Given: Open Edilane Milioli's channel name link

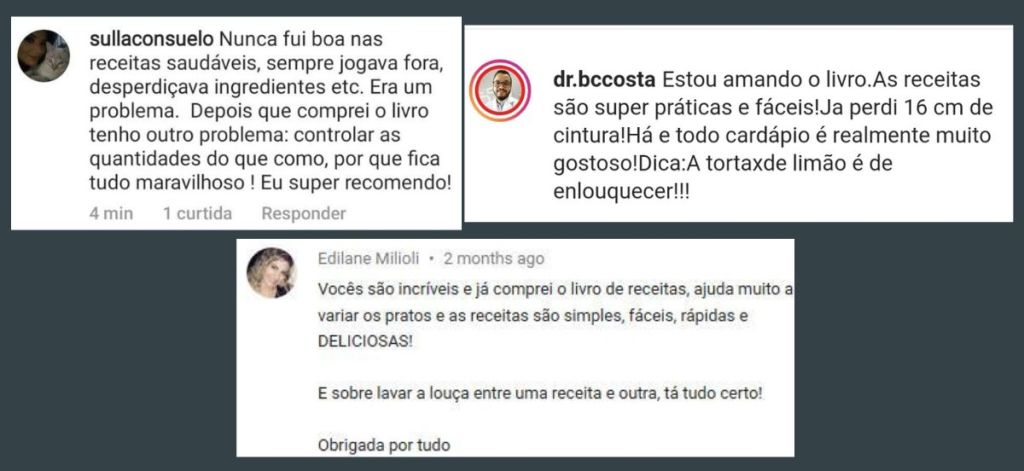Looking at the screenshot, I should pos(370,259).
